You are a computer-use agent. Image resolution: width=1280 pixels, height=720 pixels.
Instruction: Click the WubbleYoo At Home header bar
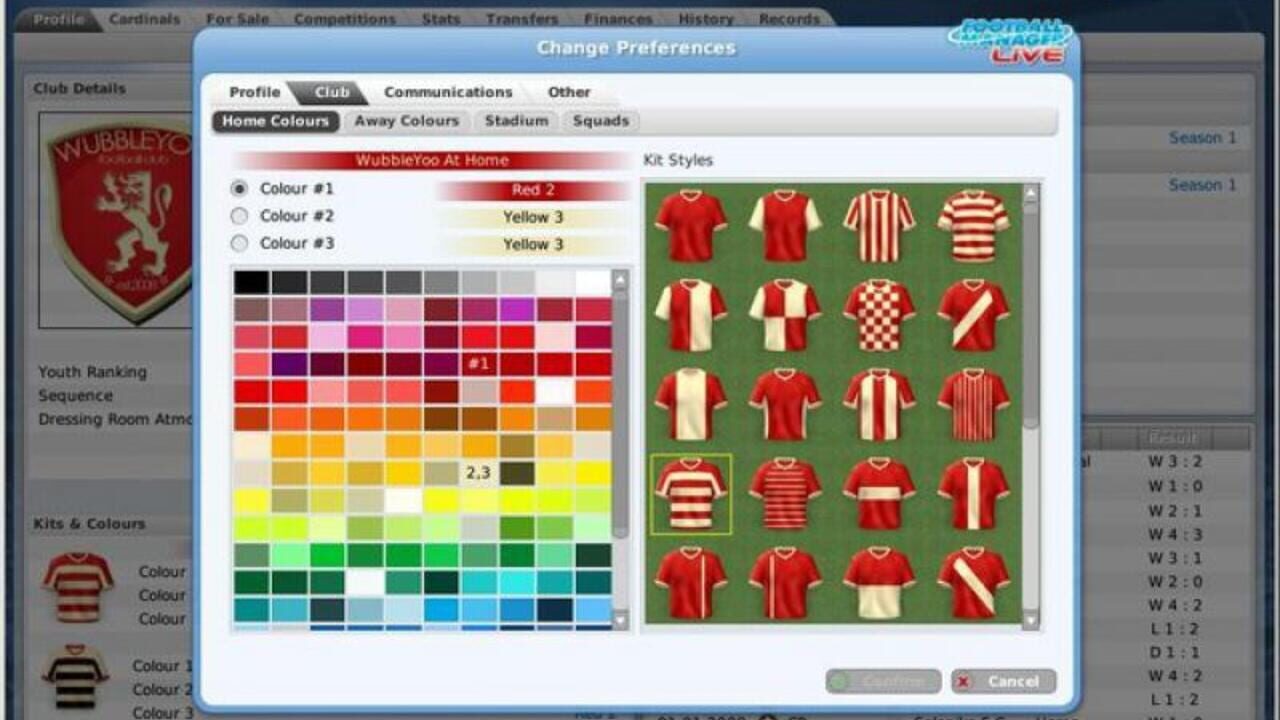point(432,160)
